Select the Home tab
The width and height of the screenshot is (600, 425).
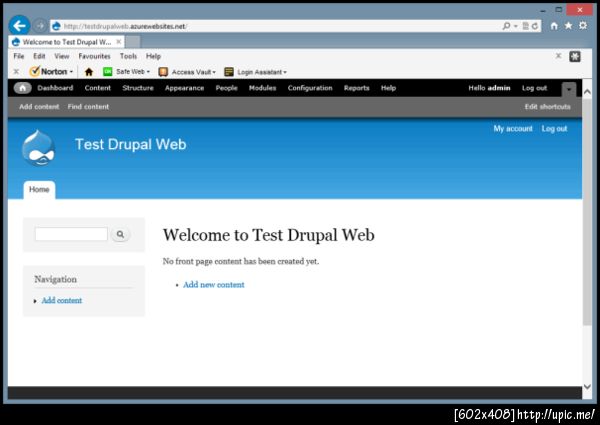click(39, 190)
